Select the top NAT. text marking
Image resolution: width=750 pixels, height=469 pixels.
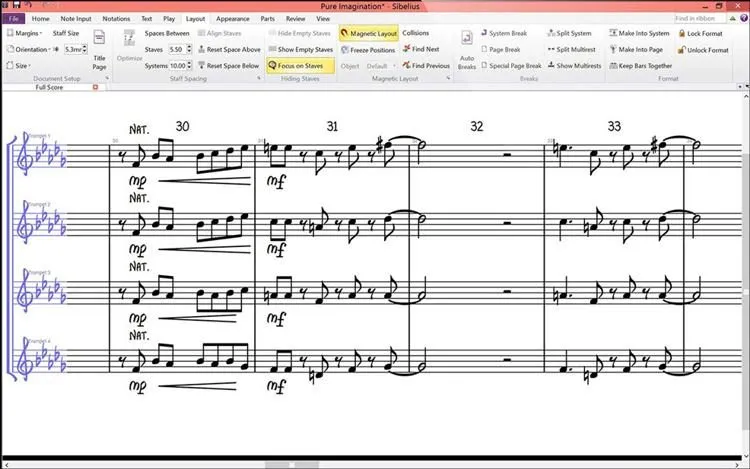pyautogui.click(x=139, y=130)
